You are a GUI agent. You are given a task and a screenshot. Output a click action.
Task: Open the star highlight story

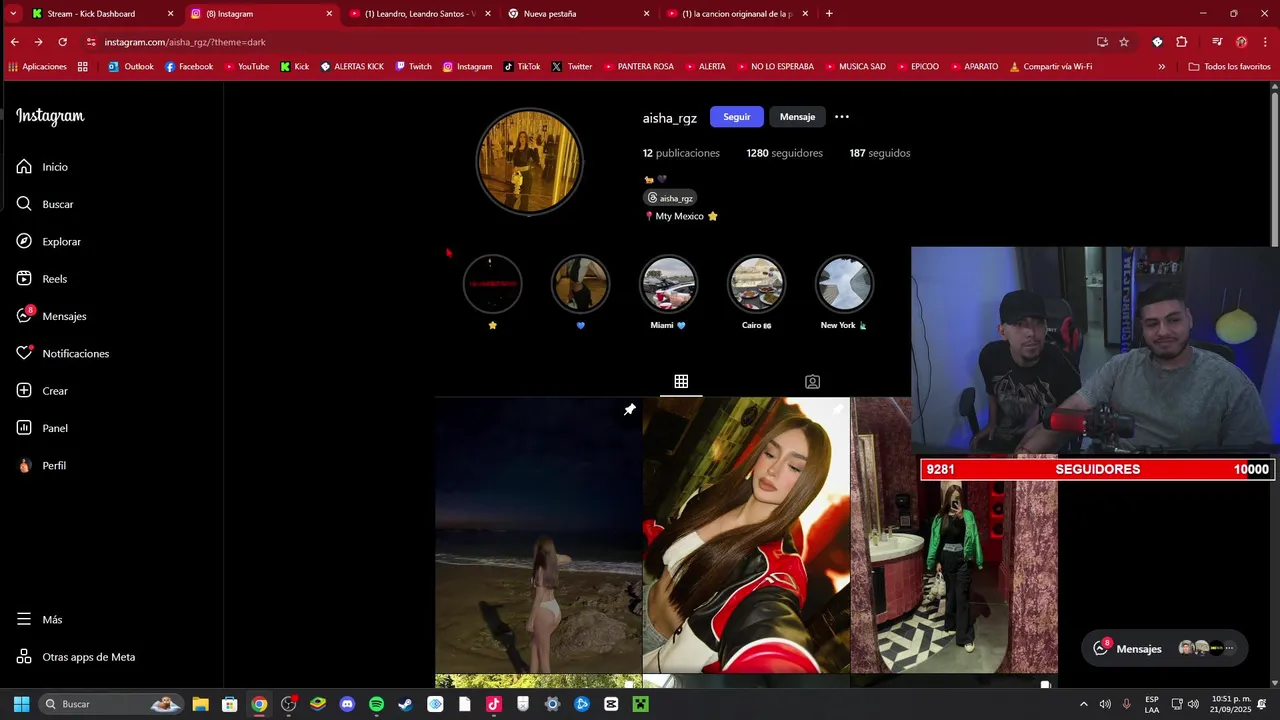[492, 284]
